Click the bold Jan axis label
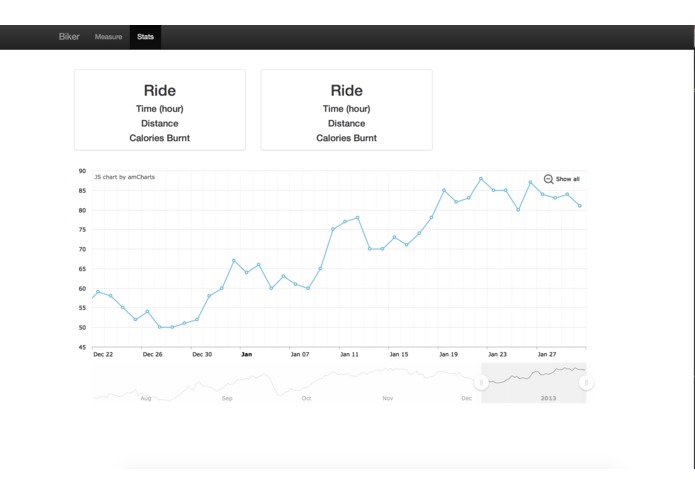The width and height of the screenshot is (695, 494). (246, 354)
